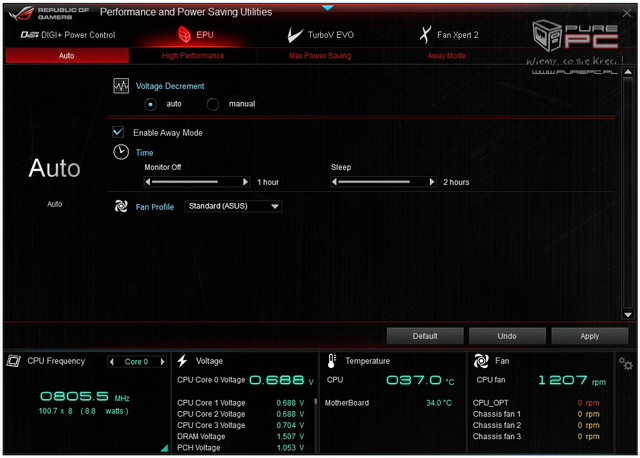Click the CPU Core 1 Voltage row
Image resolution: width=640 pixels, height=458 pixels.
[241, 403]
